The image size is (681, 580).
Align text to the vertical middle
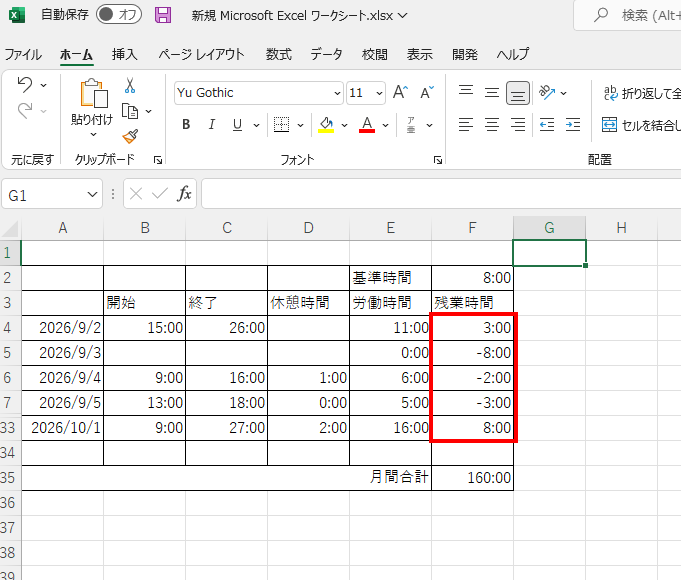coord(492,93)
